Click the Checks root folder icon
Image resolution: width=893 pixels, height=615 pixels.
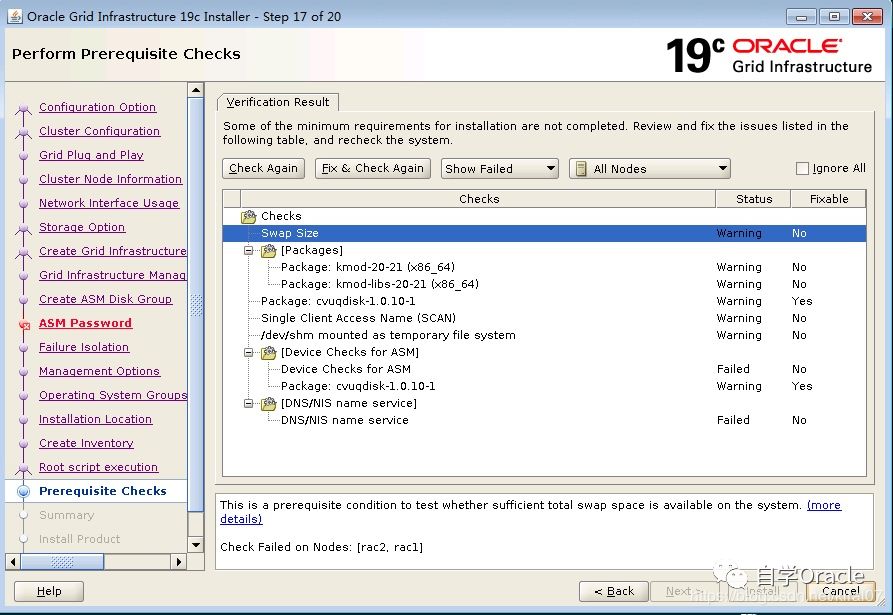click(x=249, y=216)
